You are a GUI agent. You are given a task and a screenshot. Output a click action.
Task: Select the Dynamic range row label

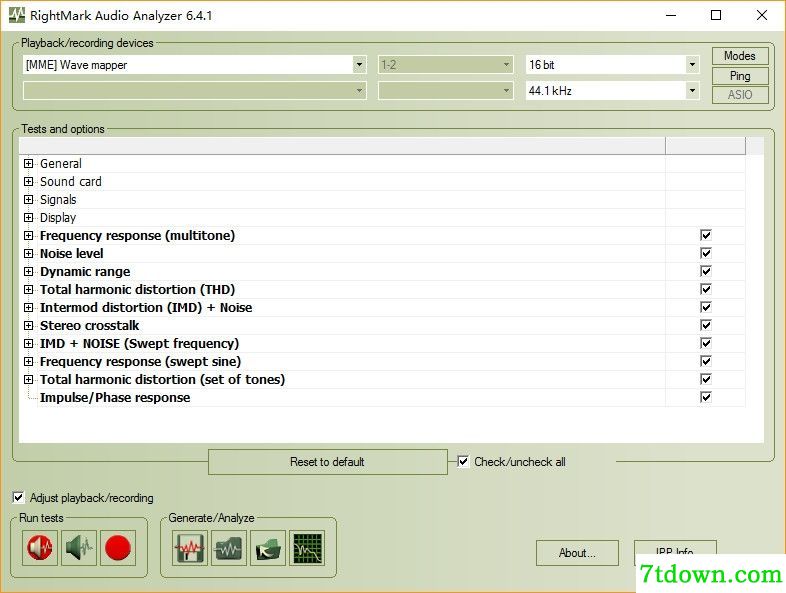click(85, 271)
